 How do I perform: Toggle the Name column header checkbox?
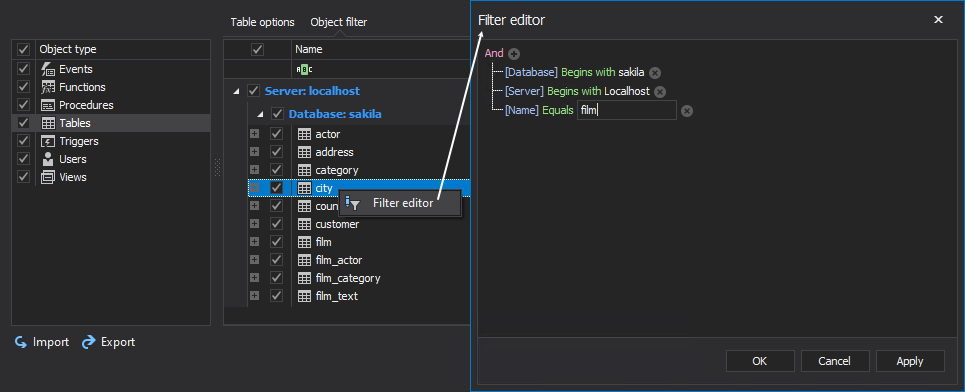257,49
